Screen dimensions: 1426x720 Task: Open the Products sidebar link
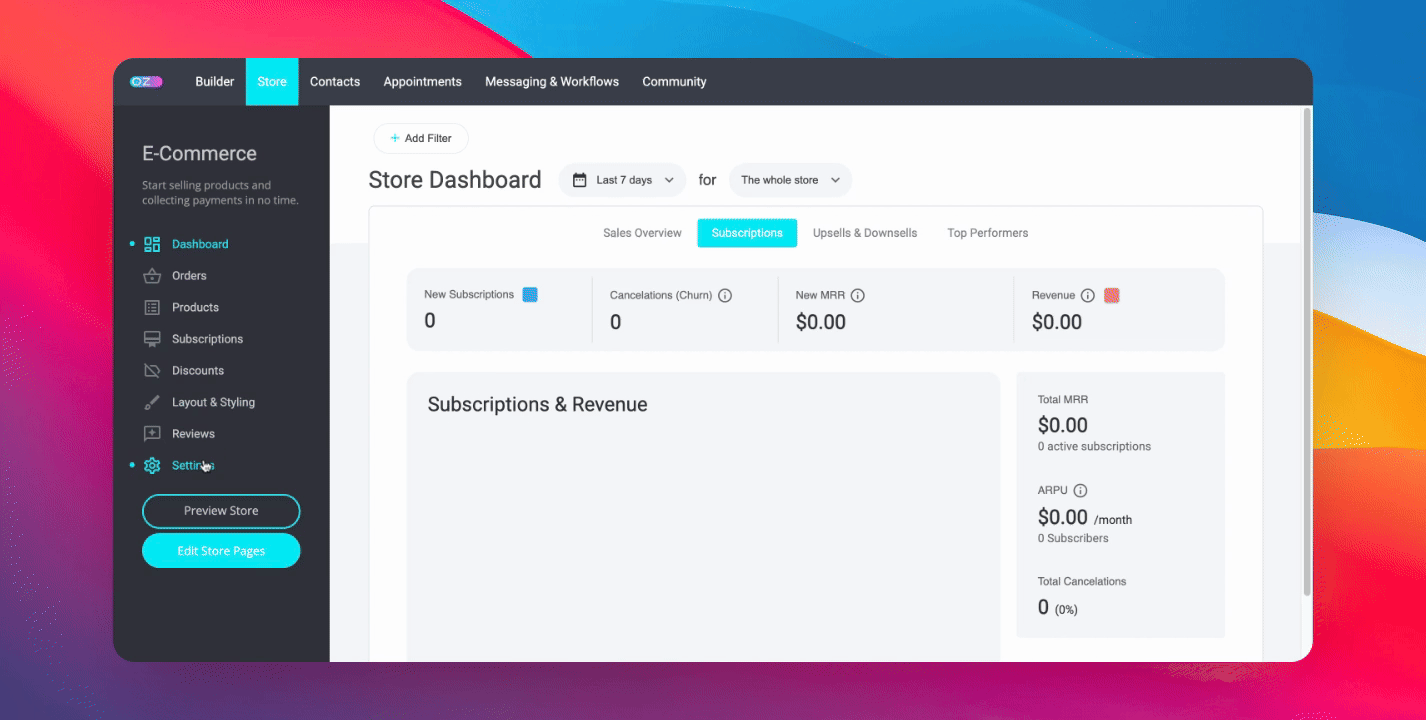coord(195,307)
